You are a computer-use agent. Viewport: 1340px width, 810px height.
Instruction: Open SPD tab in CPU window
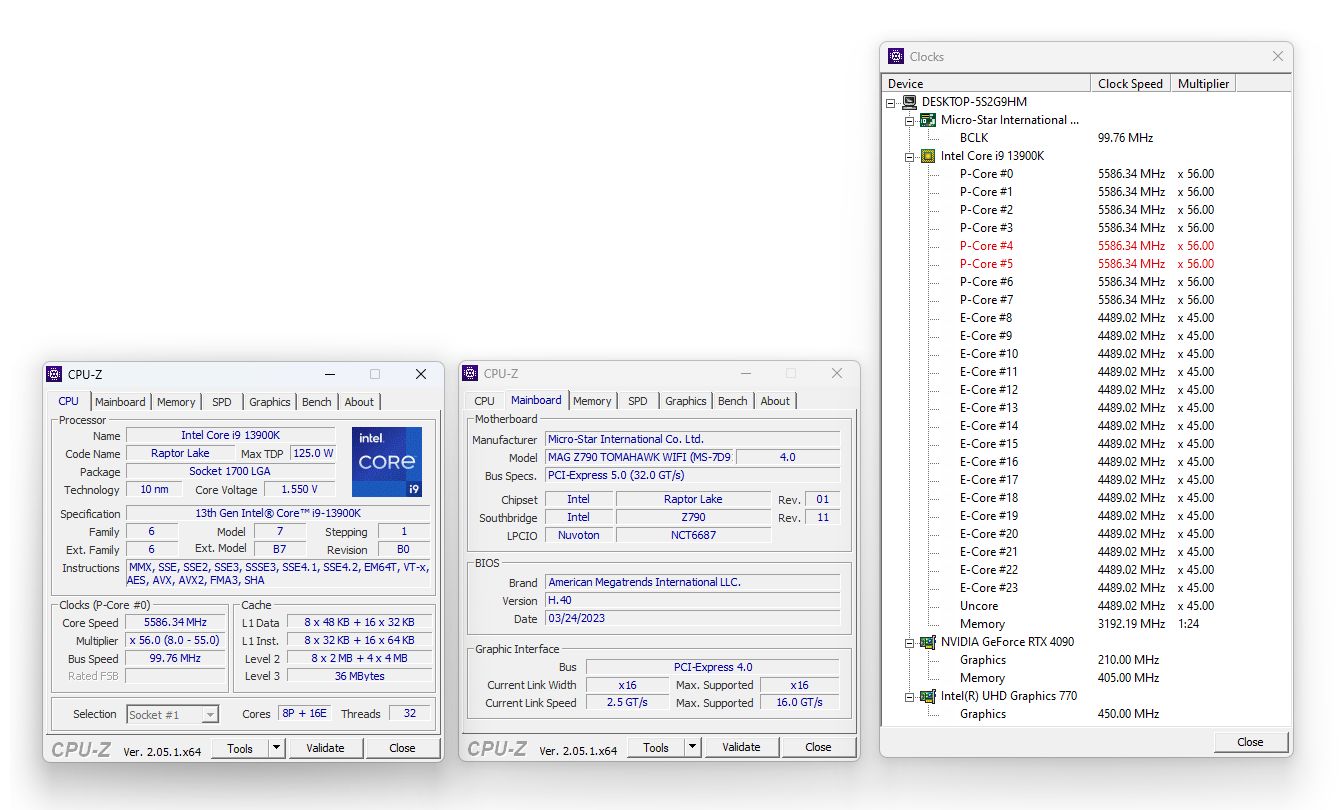coord(222,402)
